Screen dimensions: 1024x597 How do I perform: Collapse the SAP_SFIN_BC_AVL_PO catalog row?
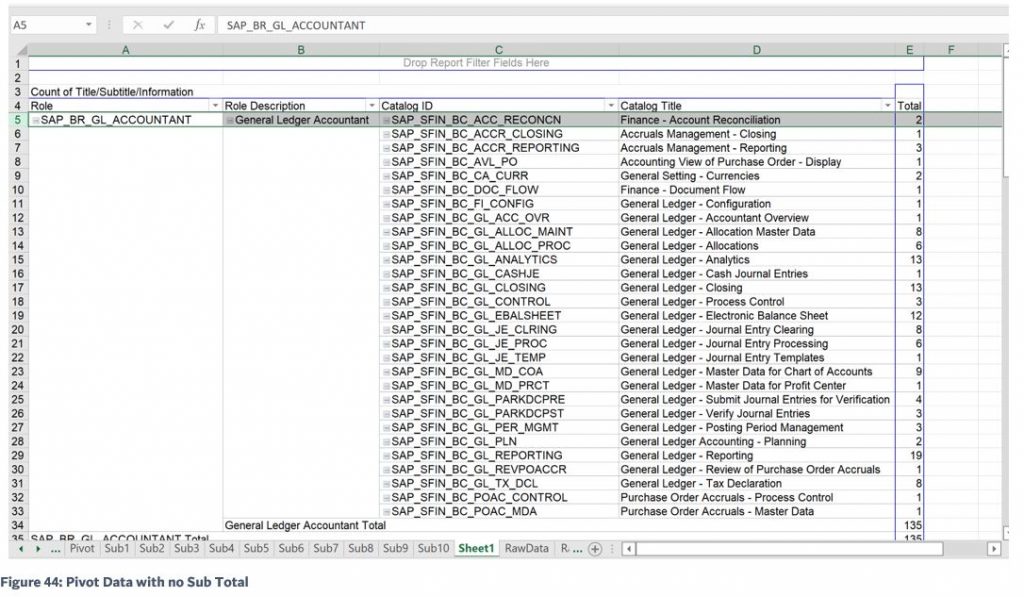click(387, 162)
